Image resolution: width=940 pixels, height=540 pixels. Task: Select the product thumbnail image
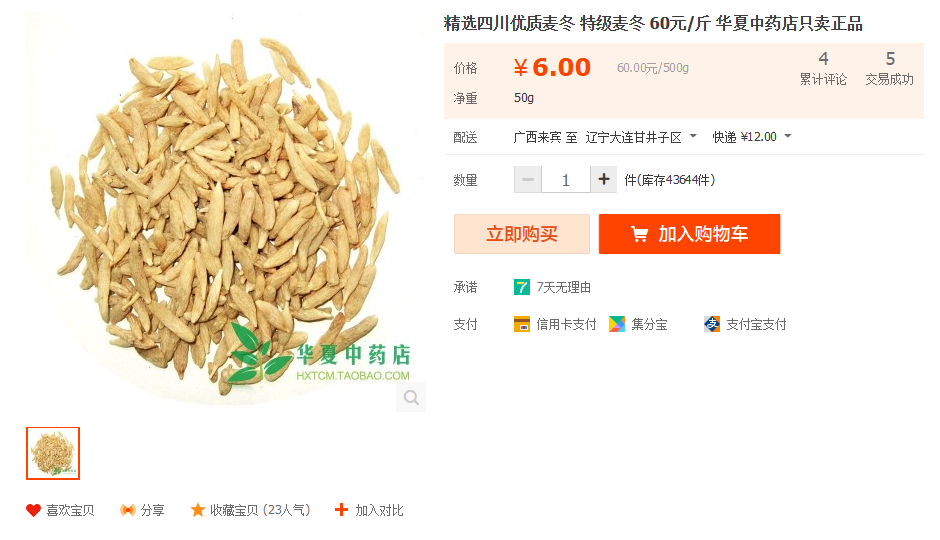click(53, 454)
